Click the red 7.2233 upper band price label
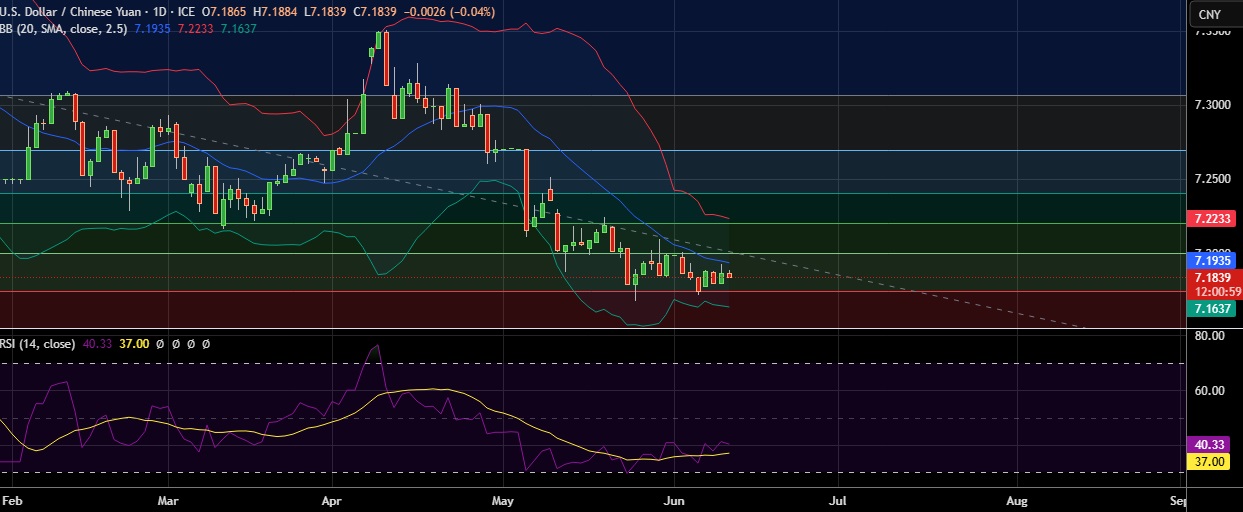Viewport: 1243px width, 512px height. 1209,218
